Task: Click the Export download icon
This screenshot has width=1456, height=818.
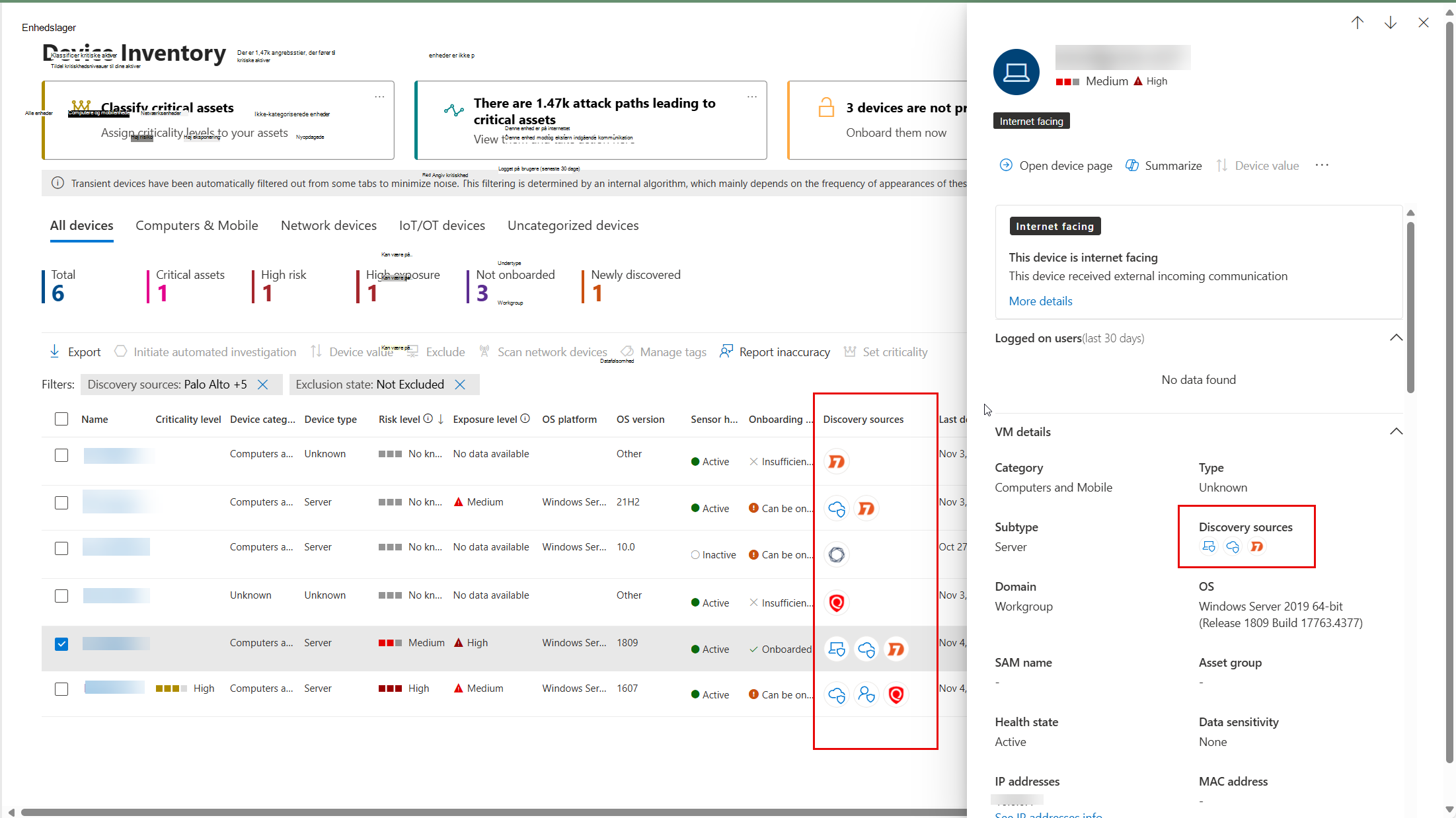Action: click(x=54, y=352)
